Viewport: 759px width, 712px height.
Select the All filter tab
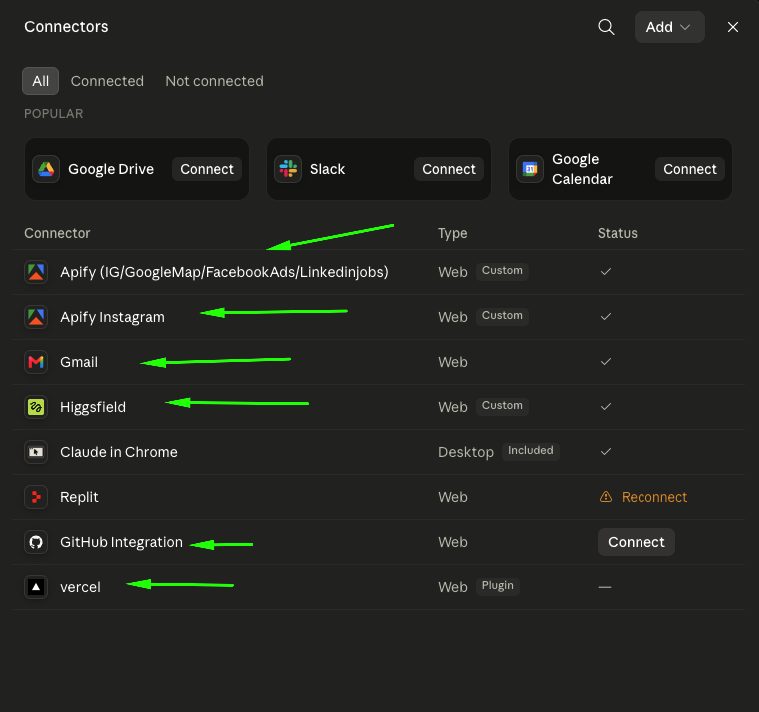pyautogui.click(x=40, y=81)
